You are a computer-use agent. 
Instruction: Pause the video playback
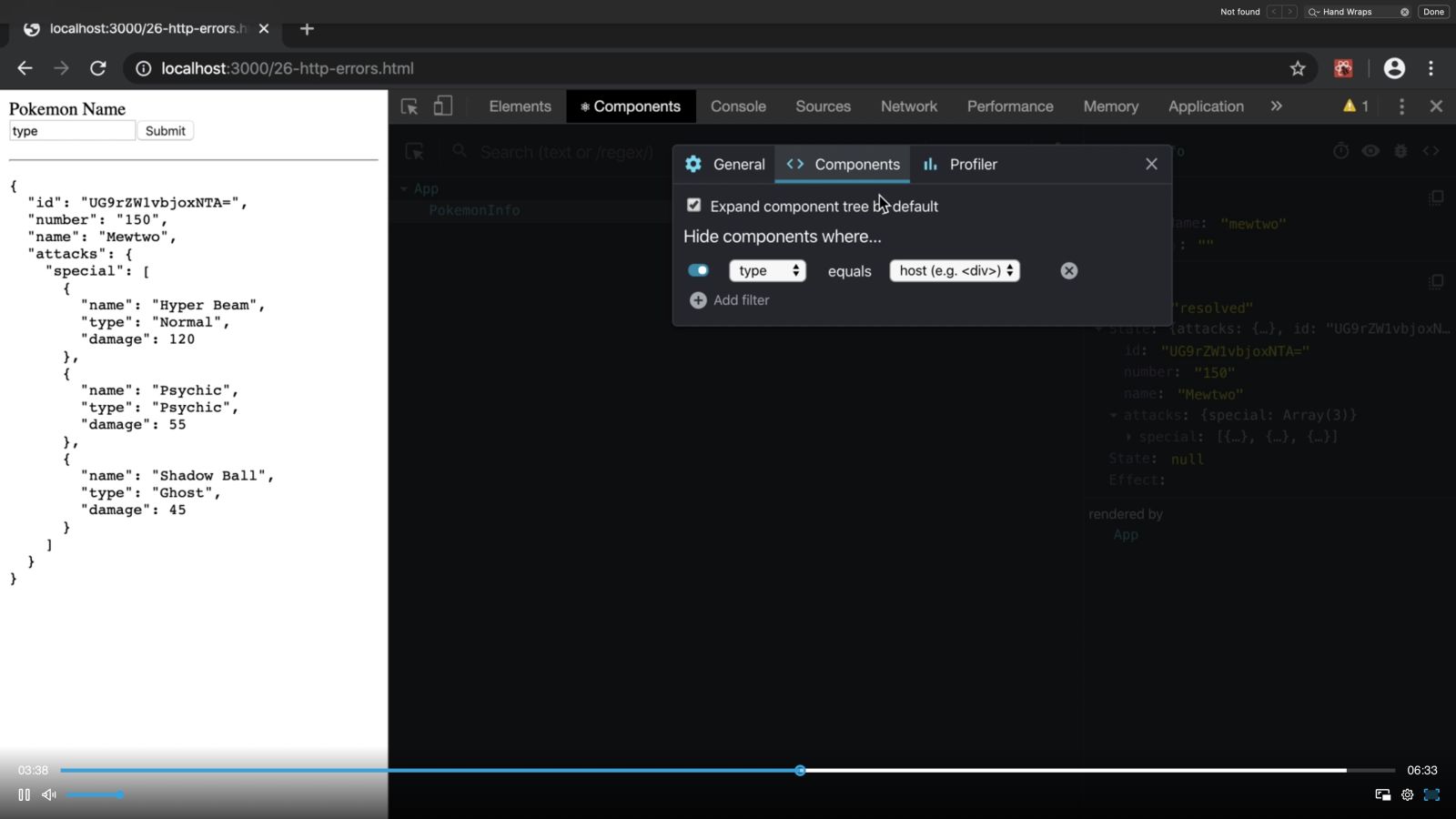tap(25, 794)
